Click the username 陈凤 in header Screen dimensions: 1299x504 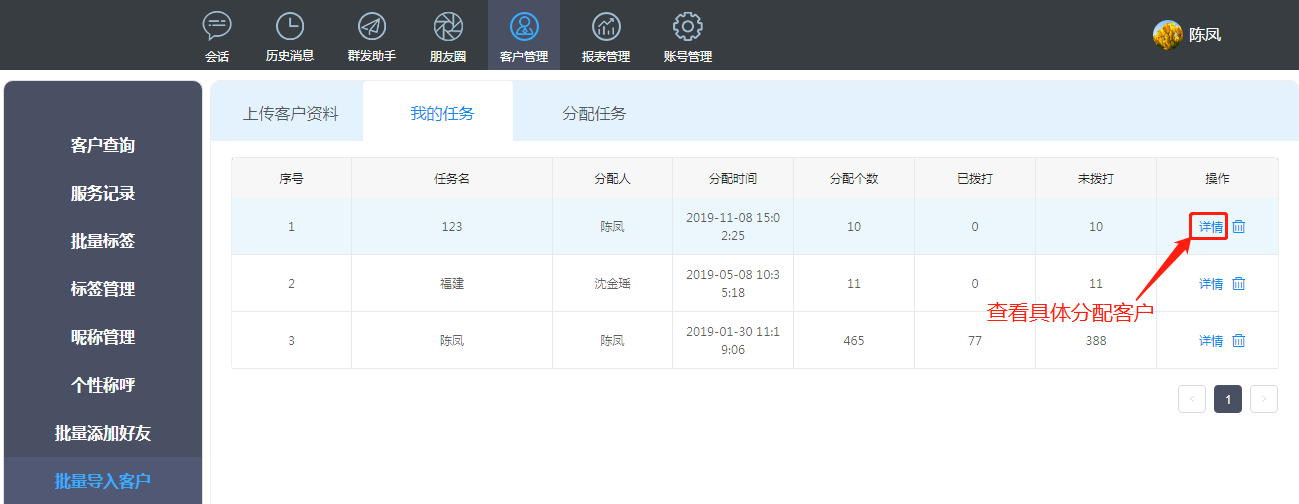[1205, 35]
